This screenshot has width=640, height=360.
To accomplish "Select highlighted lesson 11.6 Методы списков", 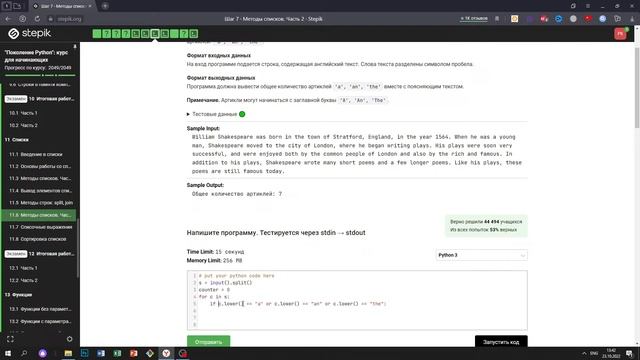I will 39,215.
